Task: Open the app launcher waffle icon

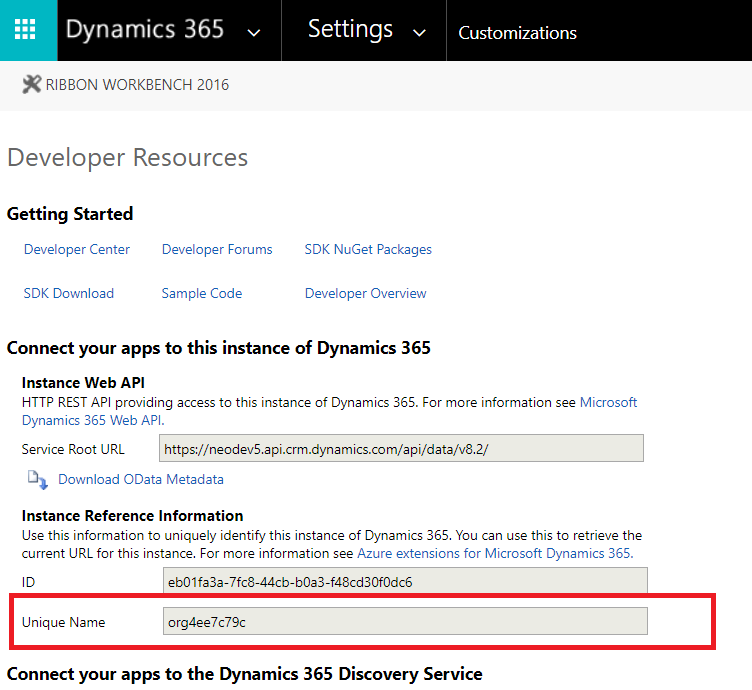Action: 25,29
